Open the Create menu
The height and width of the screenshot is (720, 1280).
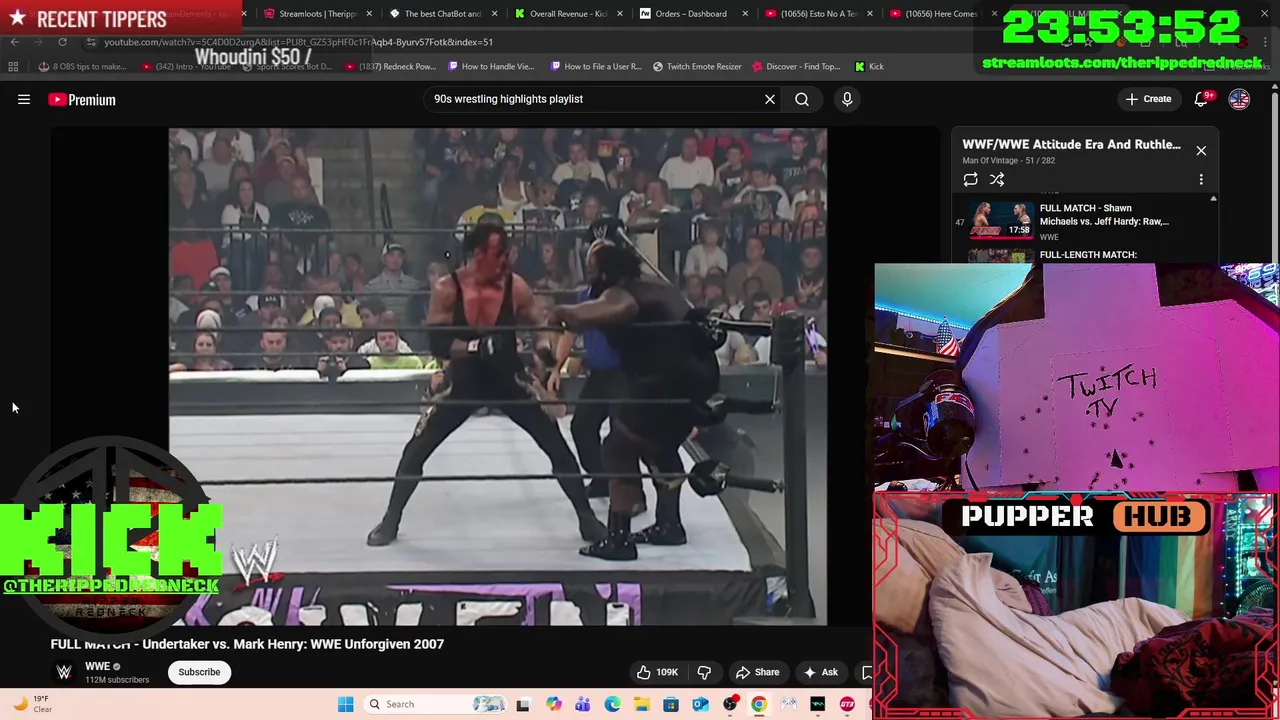pyautogui.click(x=1148, y=99)
